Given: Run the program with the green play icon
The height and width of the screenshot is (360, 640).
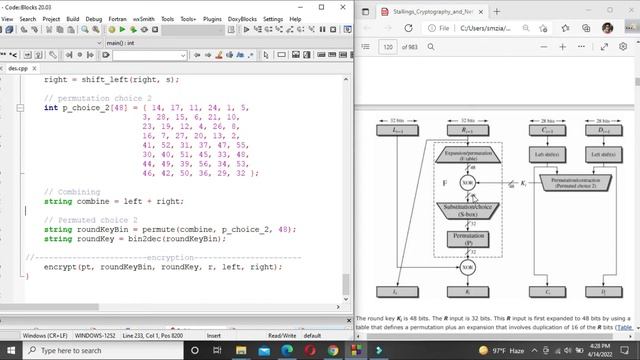Looking at the screenshot, I should point(122,29).
